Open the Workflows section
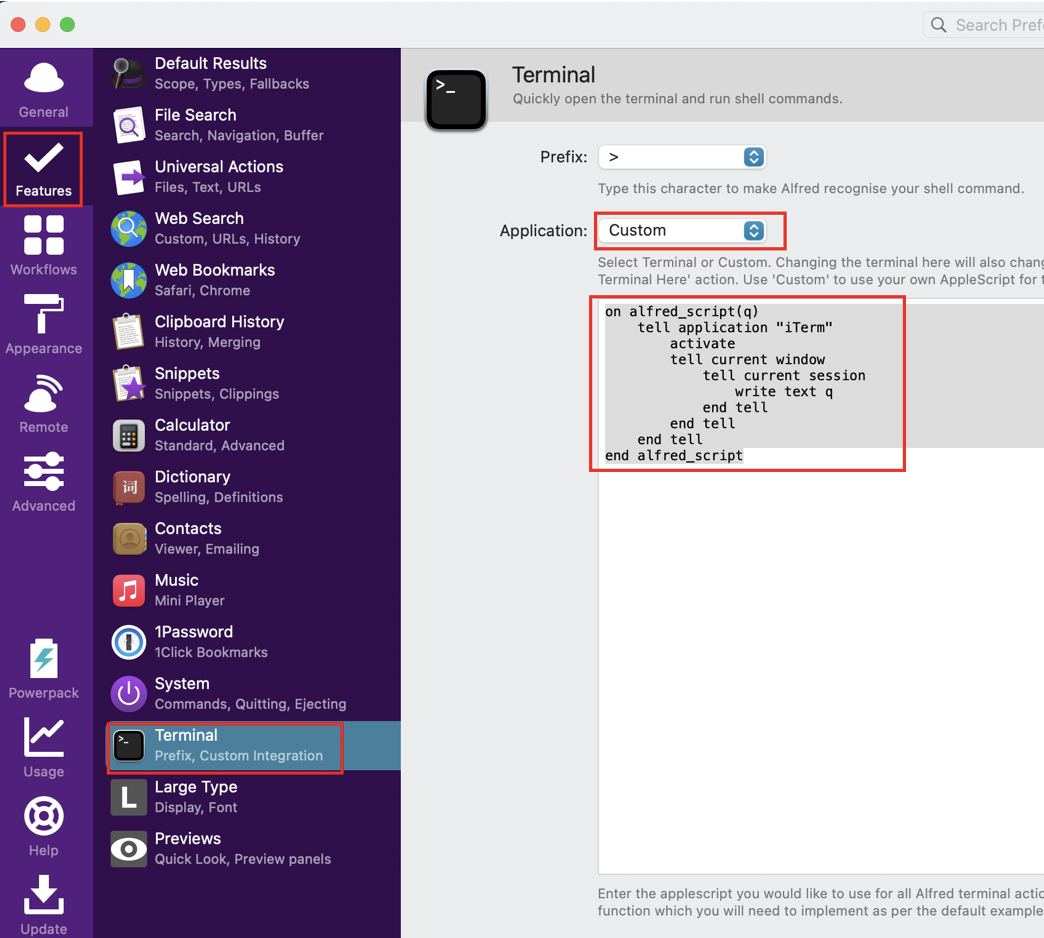Screen dimensions: 1044x938 [43, 246]
